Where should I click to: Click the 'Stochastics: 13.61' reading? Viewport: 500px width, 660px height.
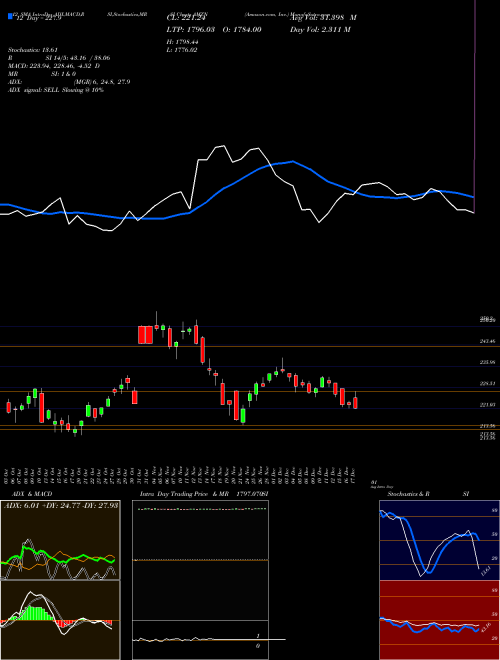33,50
